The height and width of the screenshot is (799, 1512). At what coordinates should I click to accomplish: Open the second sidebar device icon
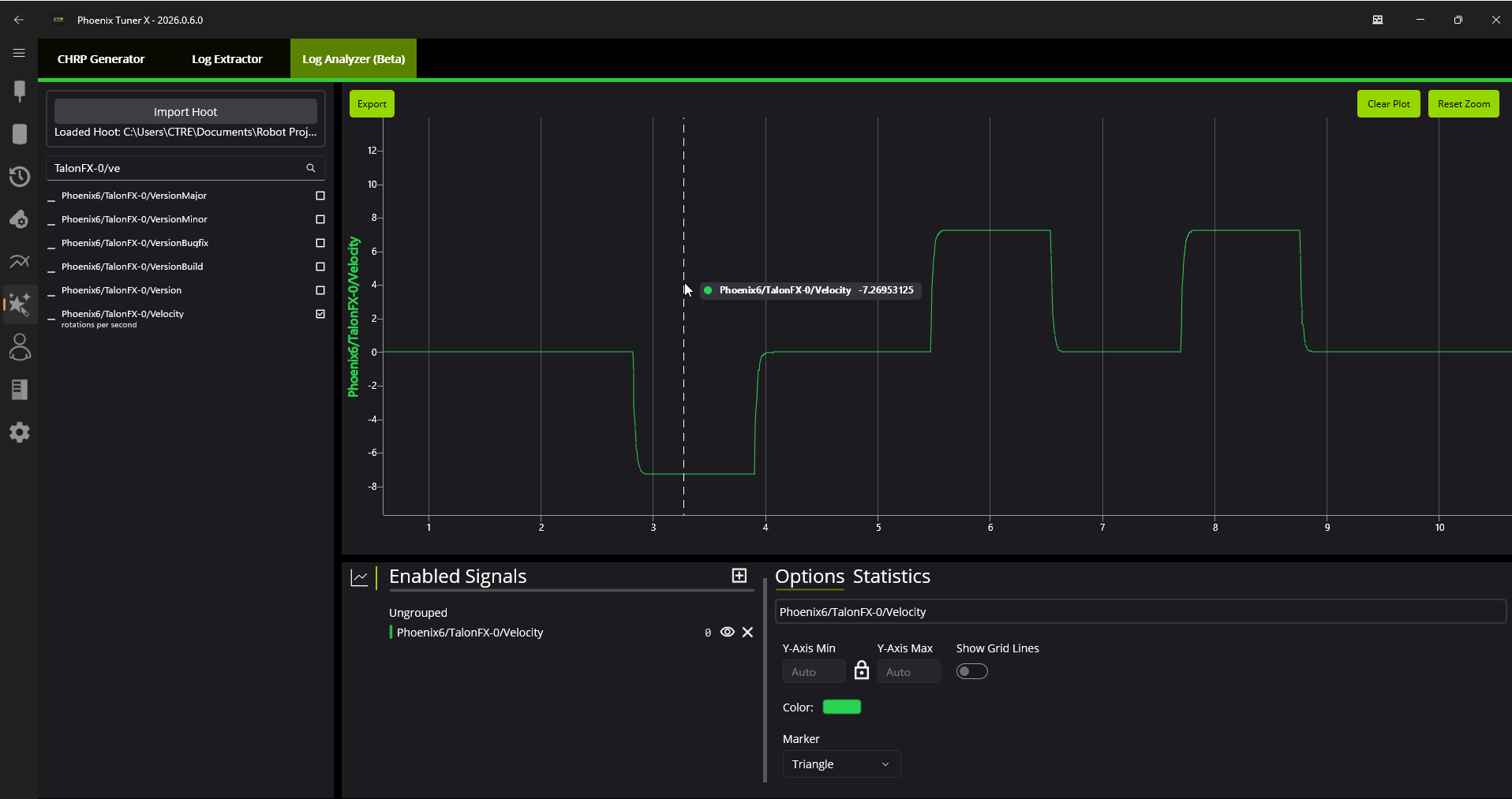(20, 134)
